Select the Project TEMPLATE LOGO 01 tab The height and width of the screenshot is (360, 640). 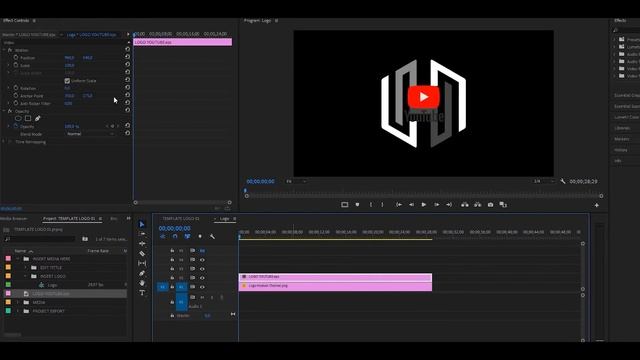point(69,219)
